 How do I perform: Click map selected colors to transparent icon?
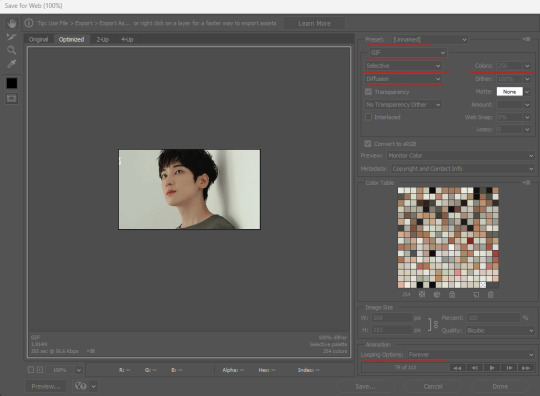[x=422, y=294]
